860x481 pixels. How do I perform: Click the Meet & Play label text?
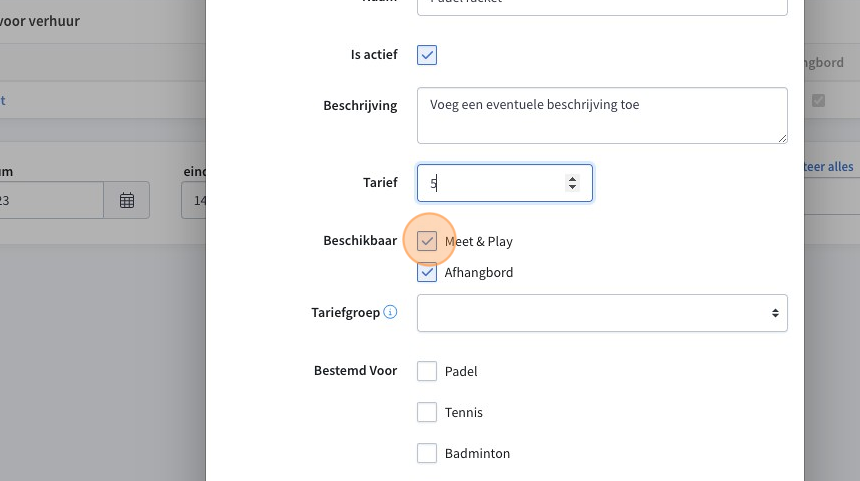pos(479,241)
